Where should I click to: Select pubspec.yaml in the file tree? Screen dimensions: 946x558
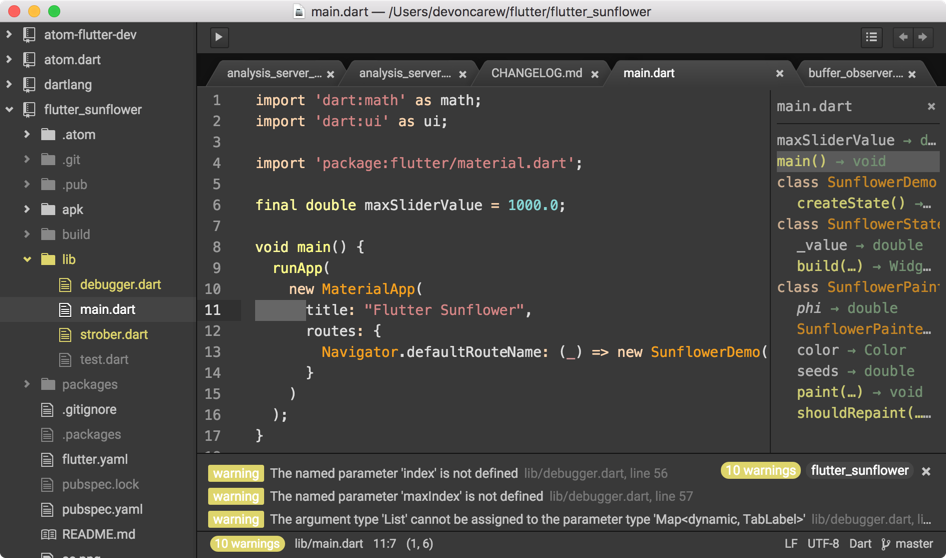102,510
